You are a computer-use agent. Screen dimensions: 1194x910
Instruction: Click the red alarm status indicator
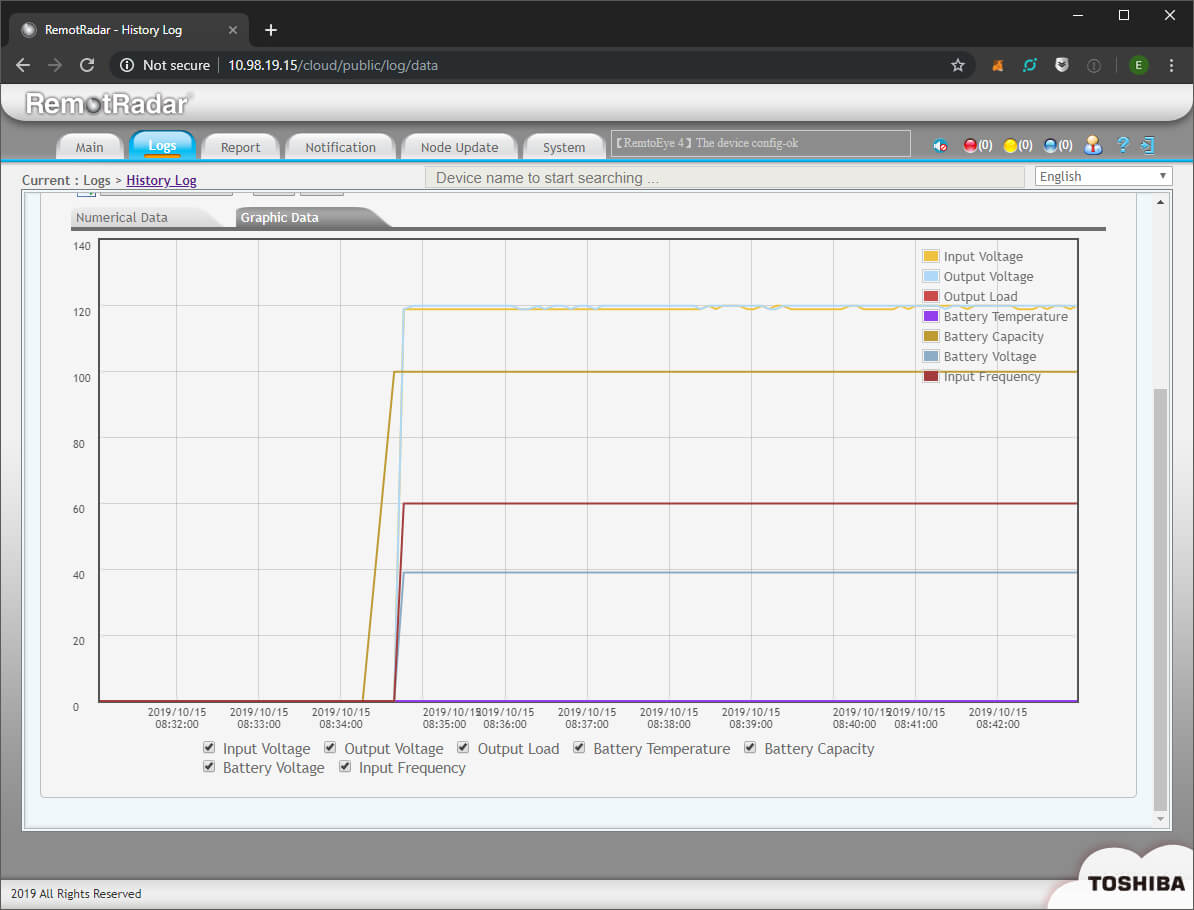click(x=970, y=146)
